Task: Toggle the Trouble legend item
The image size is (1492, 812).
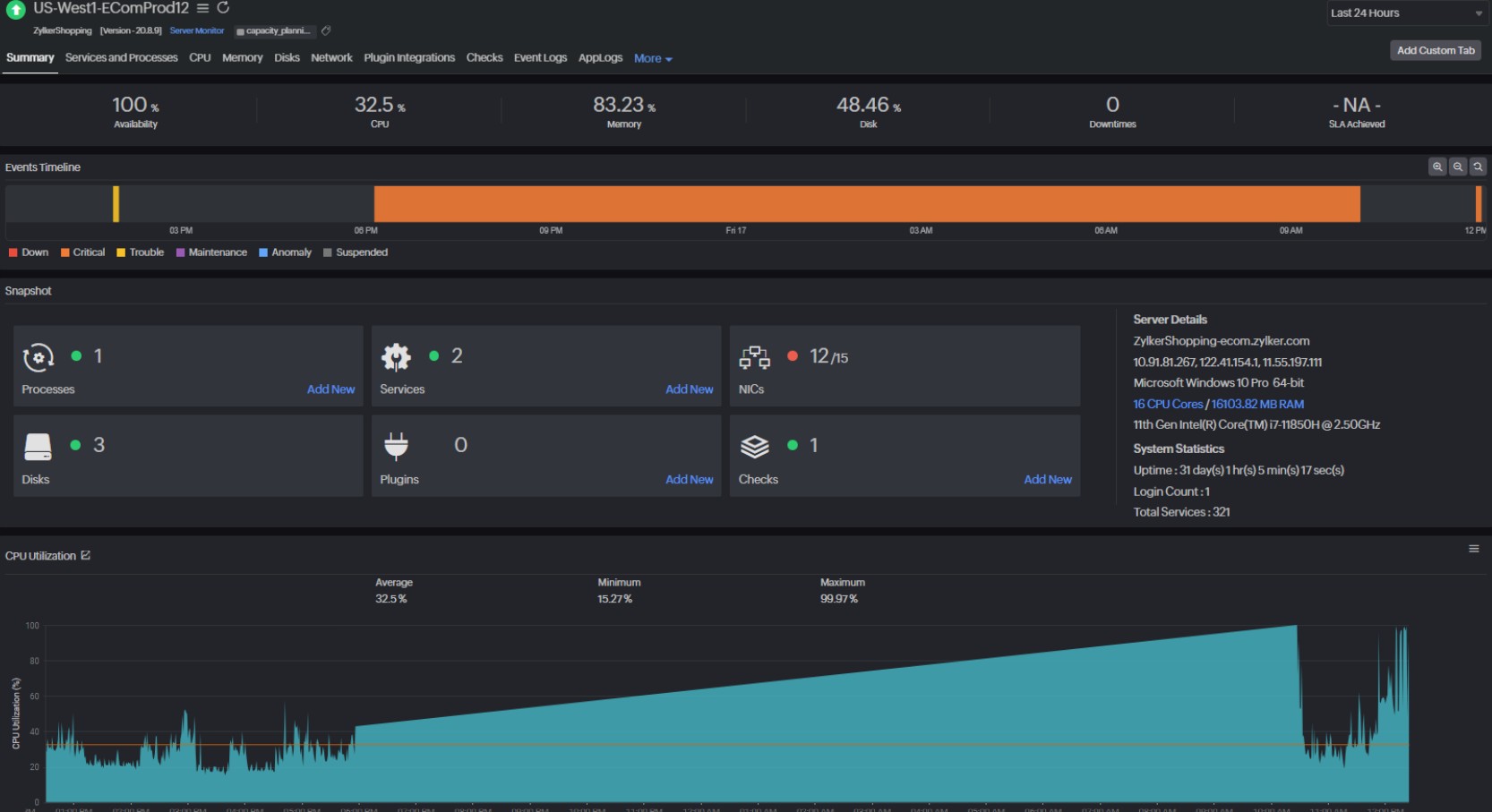Action: (x=140, y=252)
